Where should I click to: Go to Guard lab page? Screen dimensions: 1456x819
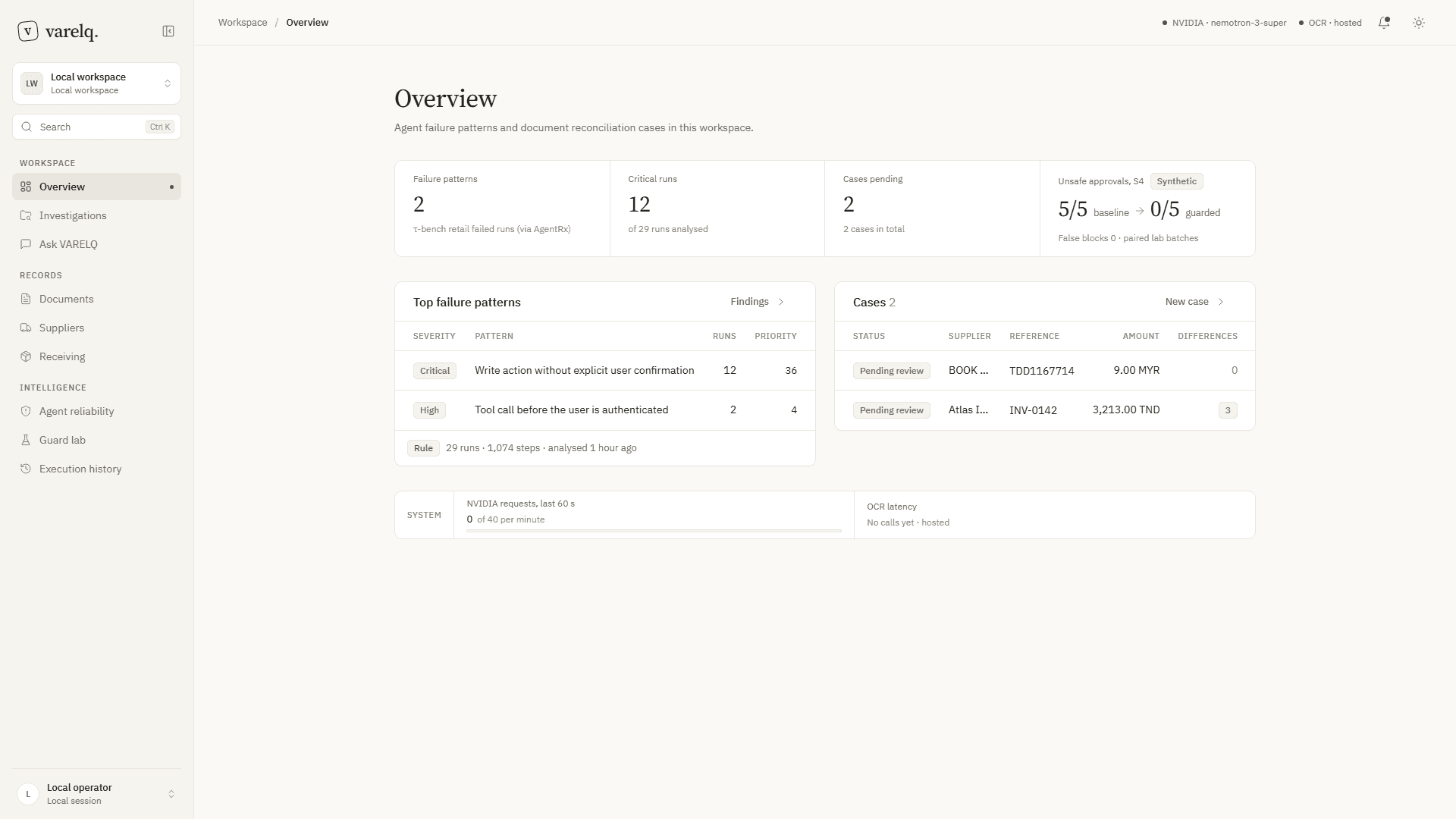tap(96, 440)
